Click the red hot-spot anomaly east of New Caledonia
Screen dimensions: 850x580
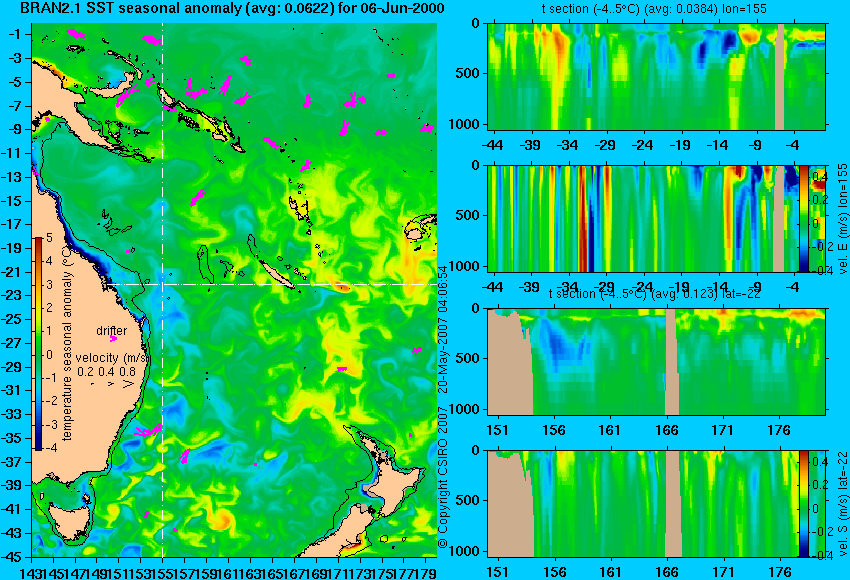342,287
